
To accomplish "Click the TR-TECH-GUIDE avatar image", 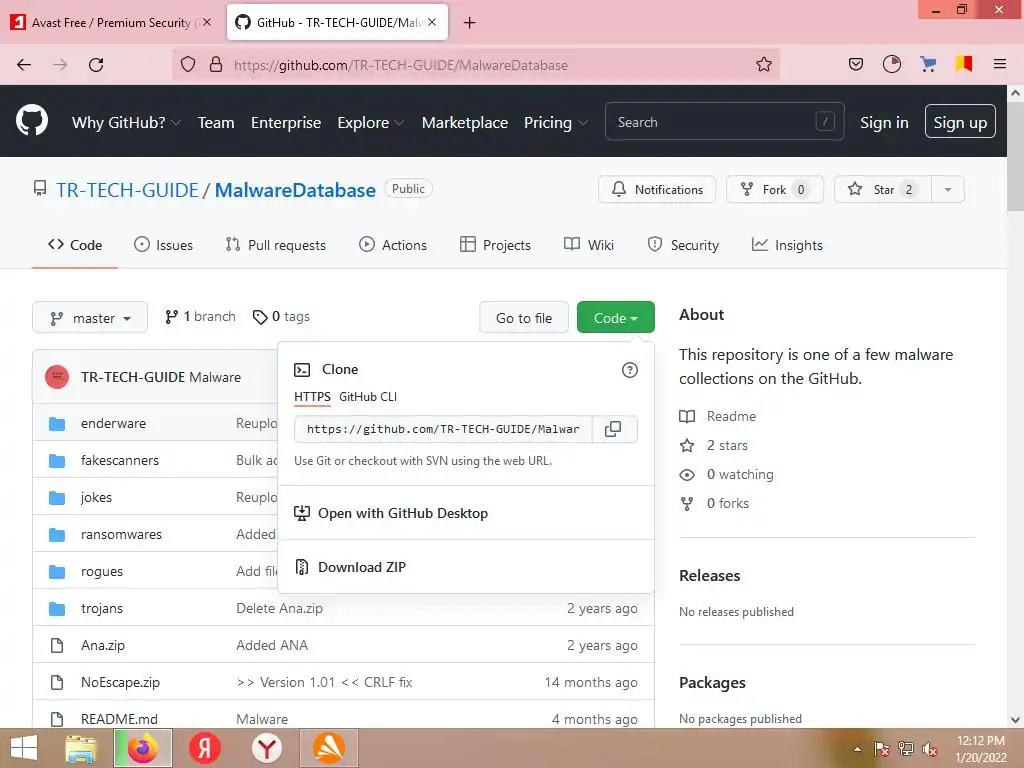I will (x=57, y=377).
